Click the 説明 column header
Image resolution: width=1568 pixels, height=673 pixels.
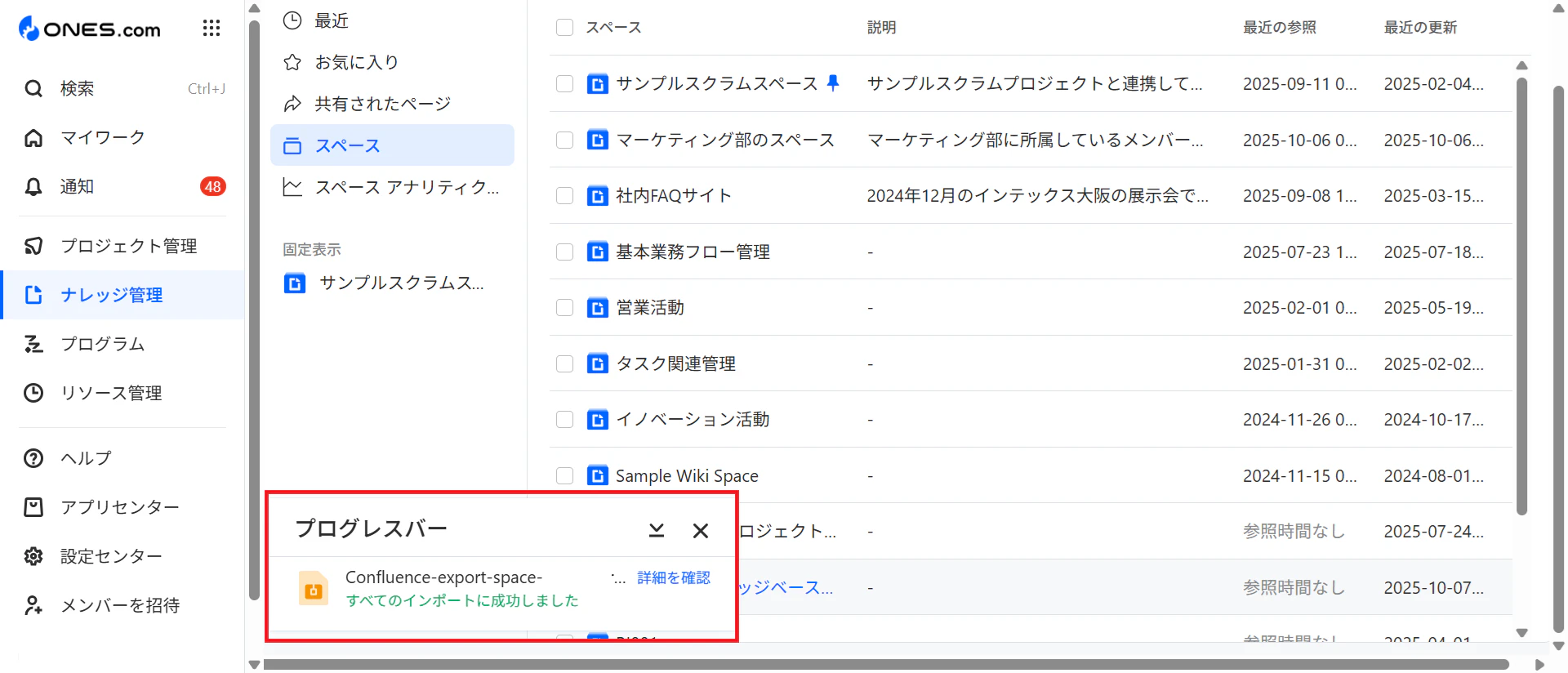tap(881, 27)
